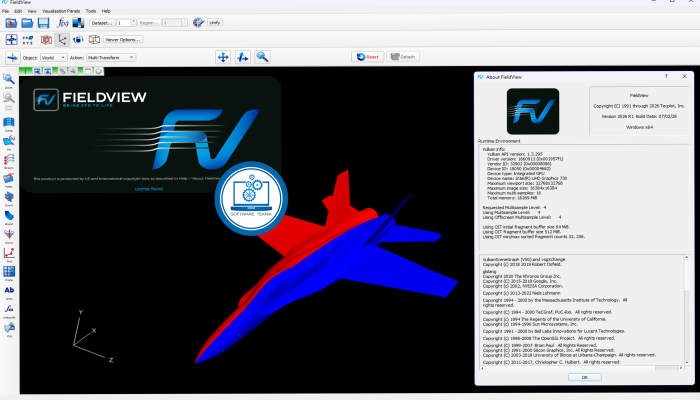Open the Probe panel icon

tap(8, 273)
